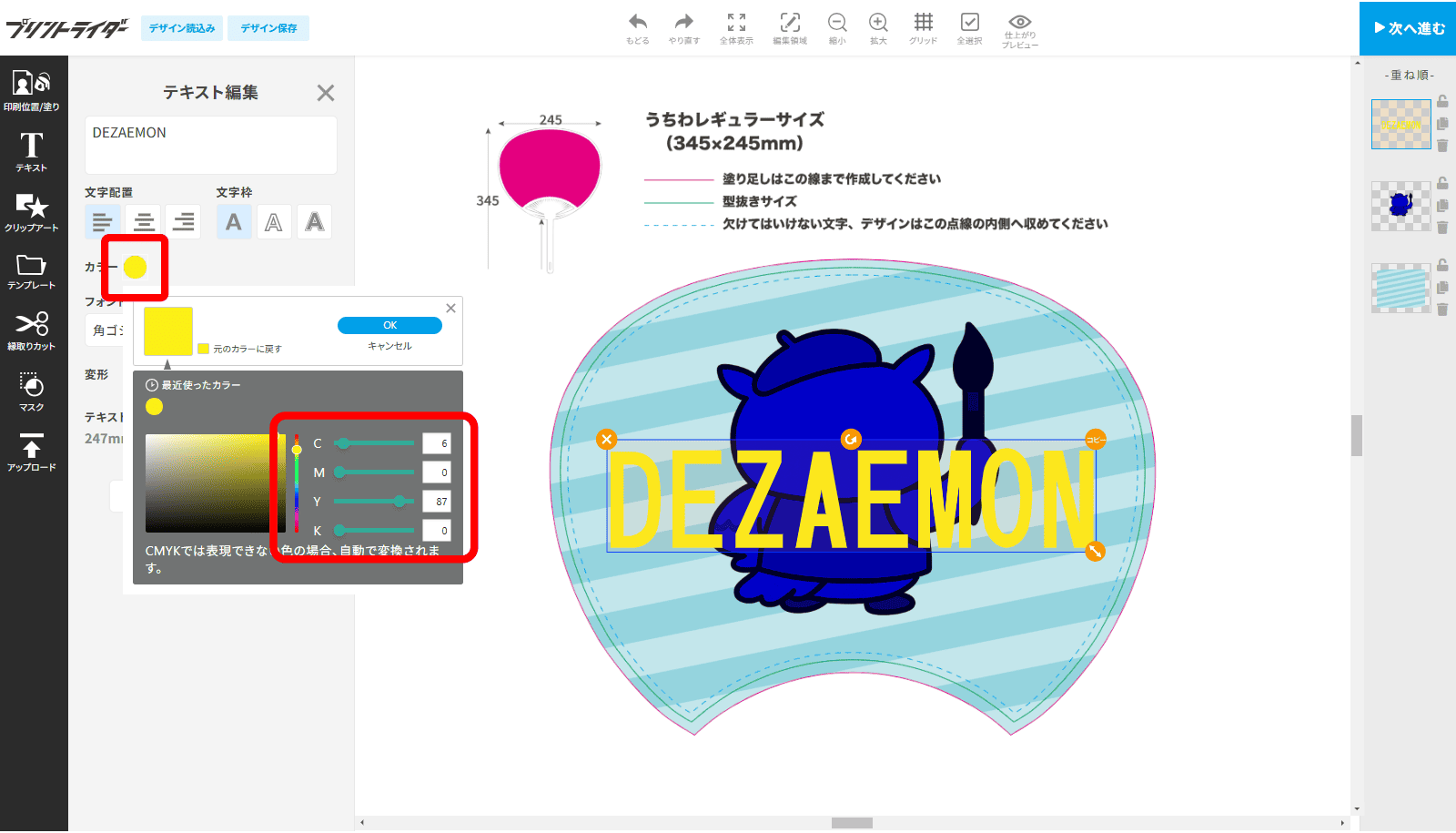Duplicate the blue character layer

point(1442,206)
